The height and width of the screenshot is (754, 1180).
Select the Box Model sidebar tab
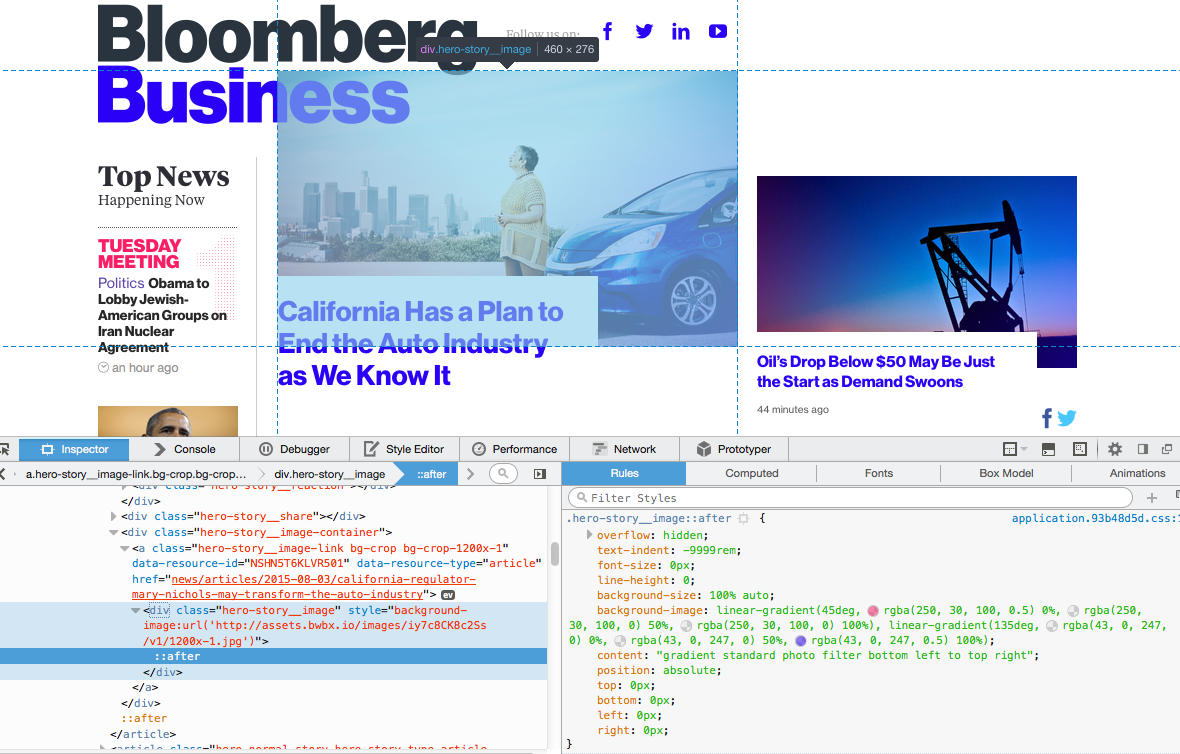(x=1006, y=473)
